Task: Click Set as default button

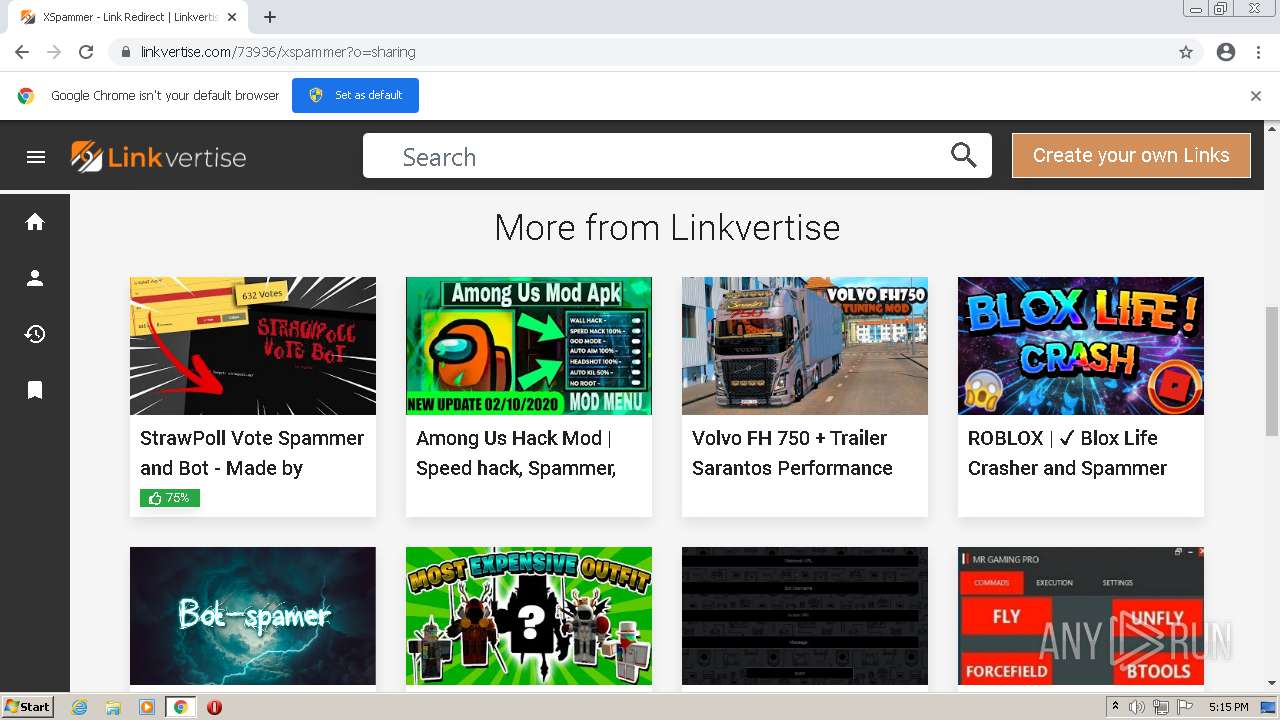Action: 355,95
